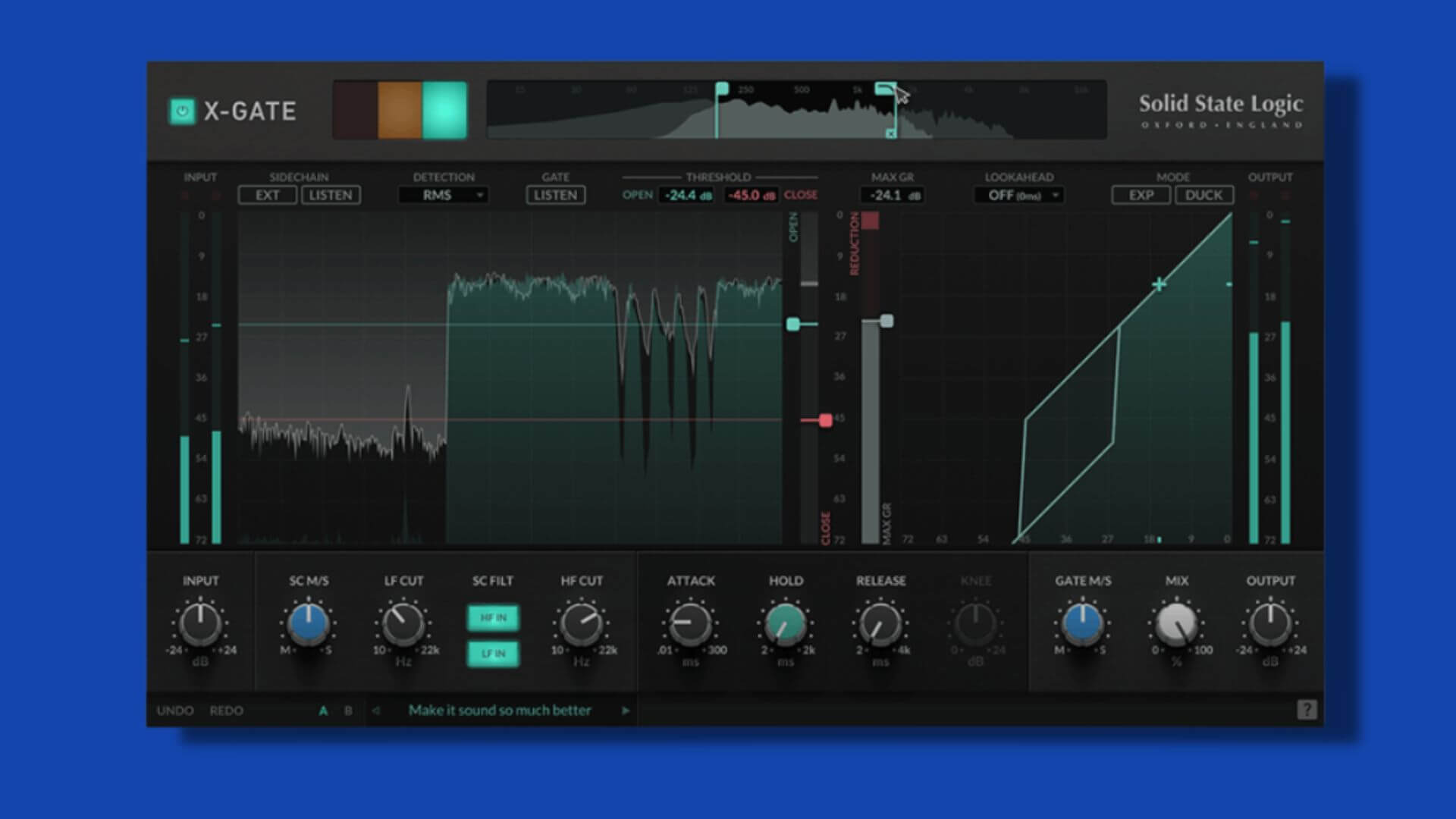Click the Mix percentage knob
Image resolution: width=1456 pixels, height=819 pixels.
click(1176, 623)
